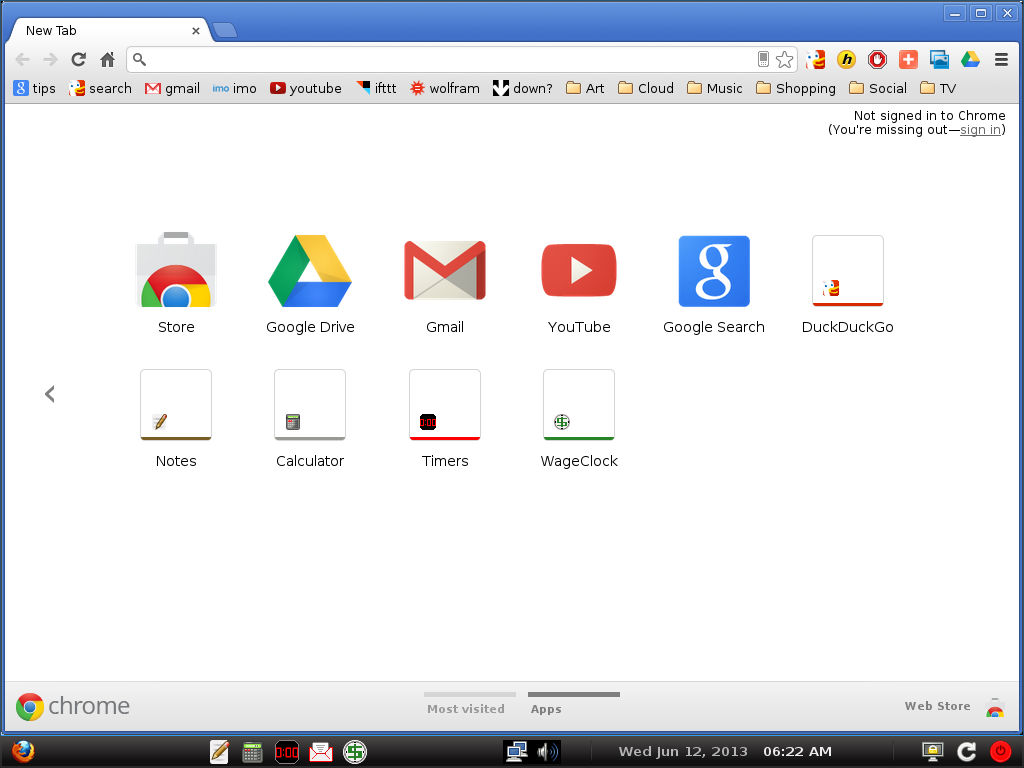The image size is (1024, 768).
Task: Click the network icon in system tray
Action: (x=517, y=752)
